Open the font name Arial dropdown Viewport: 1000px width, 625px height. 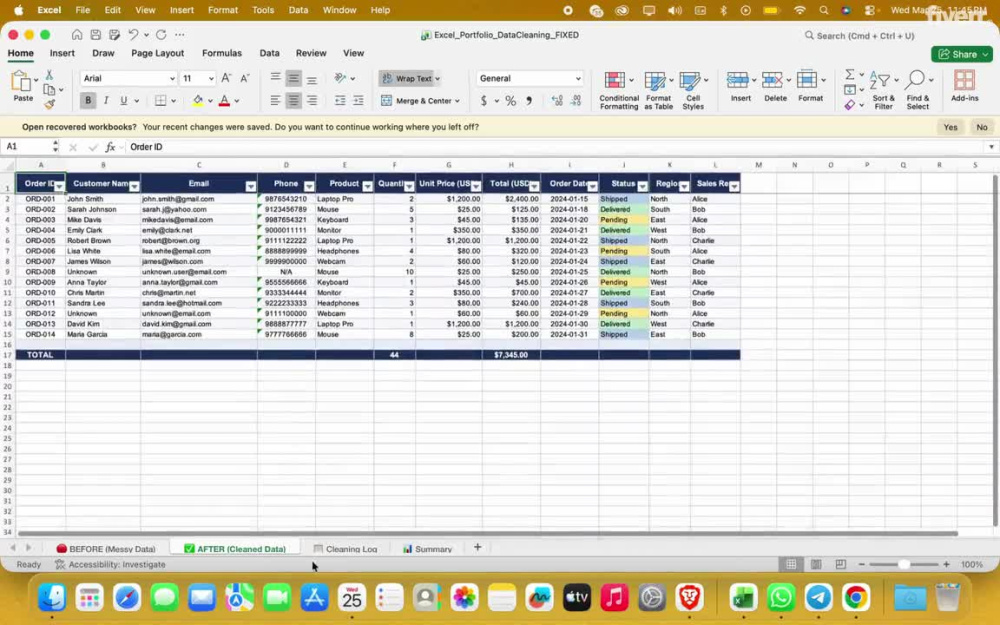[172, 78]
